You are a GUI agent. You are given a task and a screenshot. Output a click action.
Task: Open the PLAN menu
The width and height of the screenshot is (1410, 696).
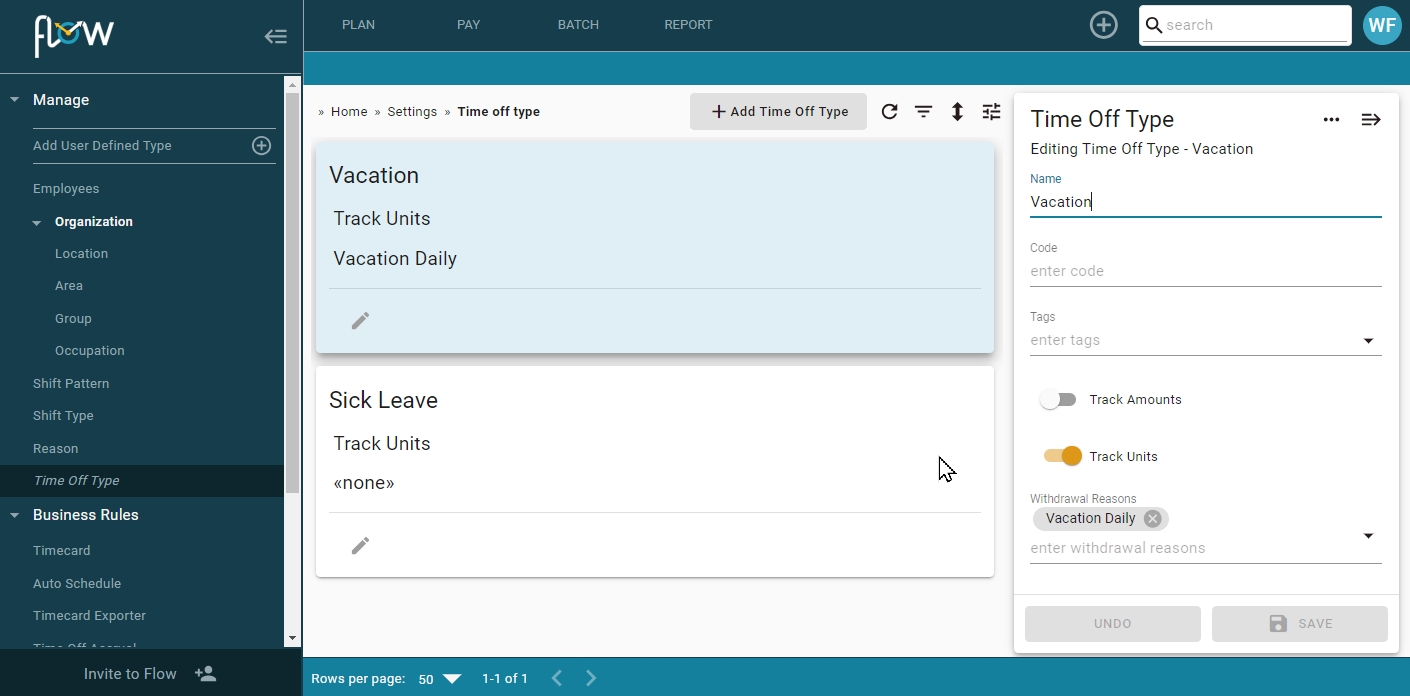[x=358, y=25]
